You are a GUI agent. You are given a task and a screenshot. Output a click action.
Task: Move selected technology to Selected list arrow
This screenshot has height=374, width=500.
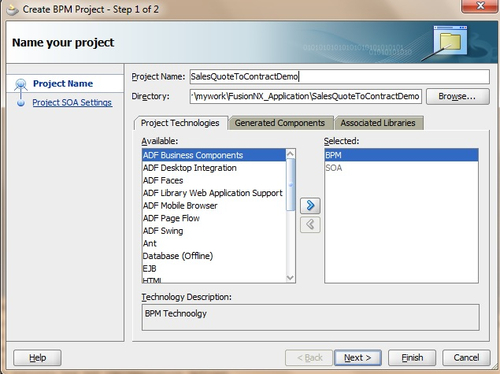[310, 205]
